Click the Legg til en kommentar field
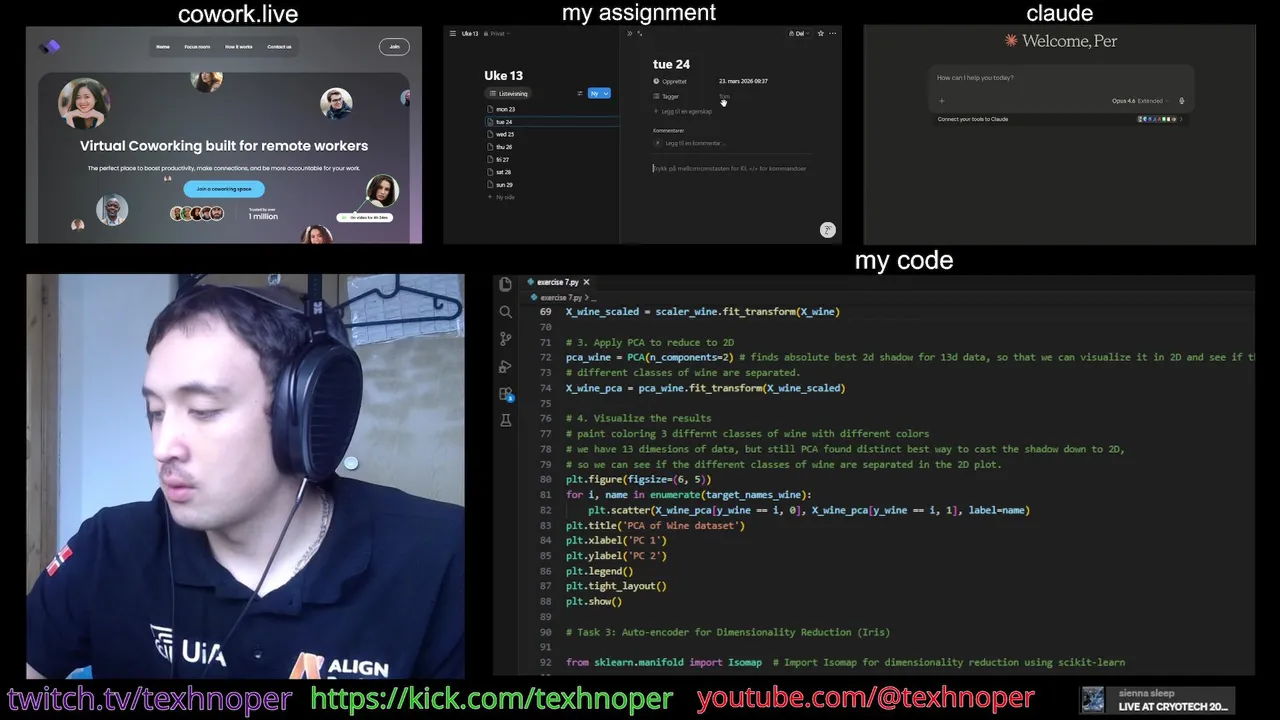 [x=692, y=143]
